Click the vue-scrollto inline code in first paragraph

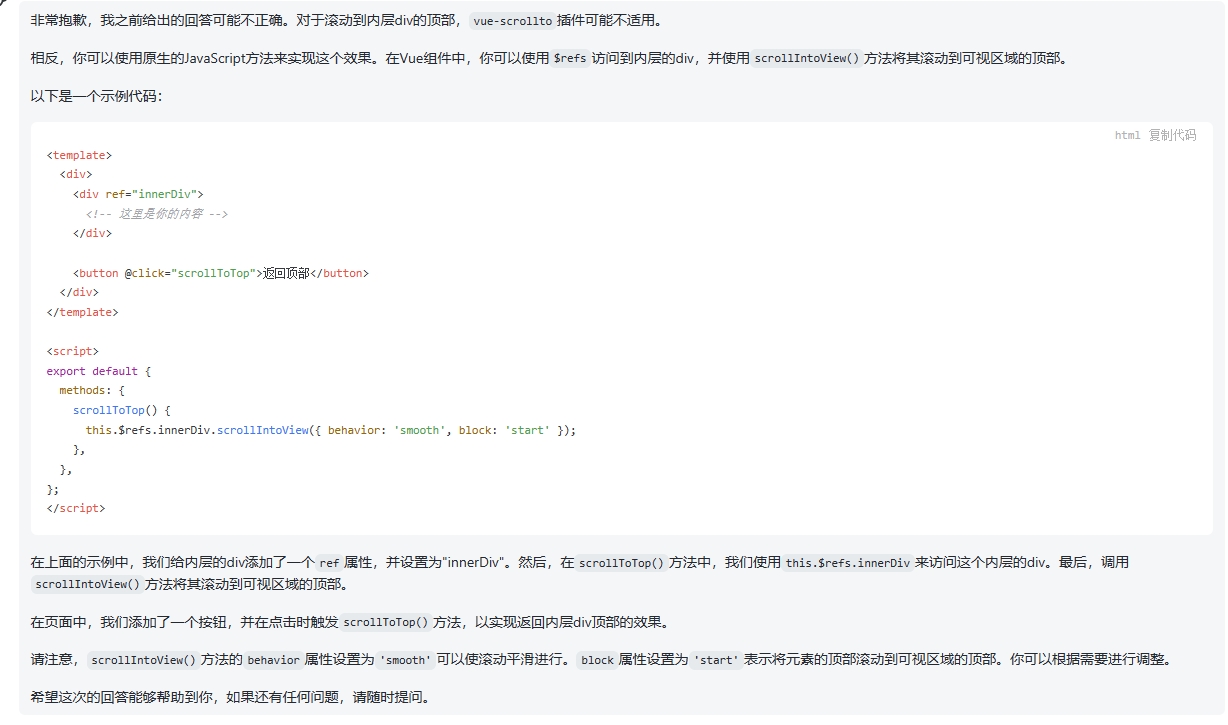512,21
